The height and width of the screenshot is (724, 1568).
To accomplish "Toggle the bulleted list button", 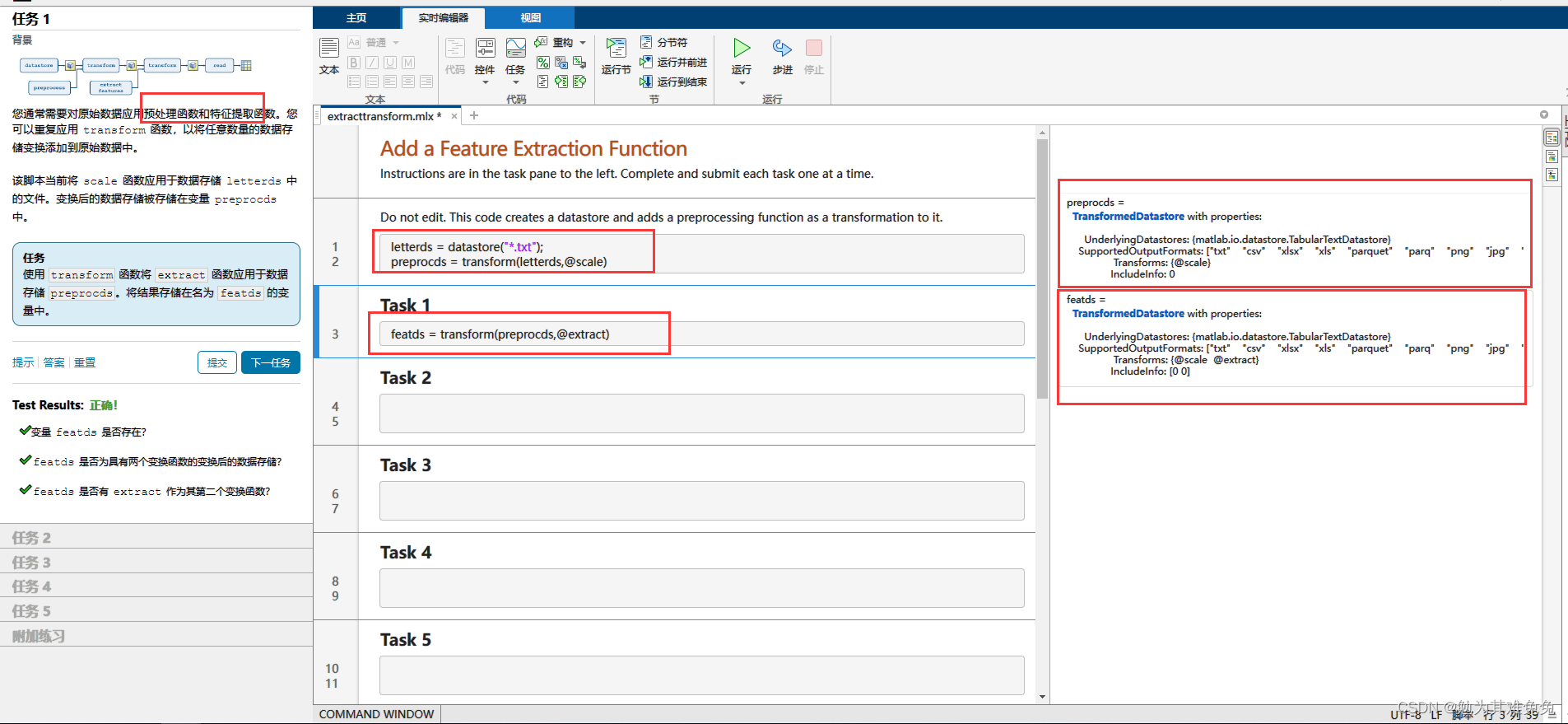I will pyautogui.click(x=354, y=82).
